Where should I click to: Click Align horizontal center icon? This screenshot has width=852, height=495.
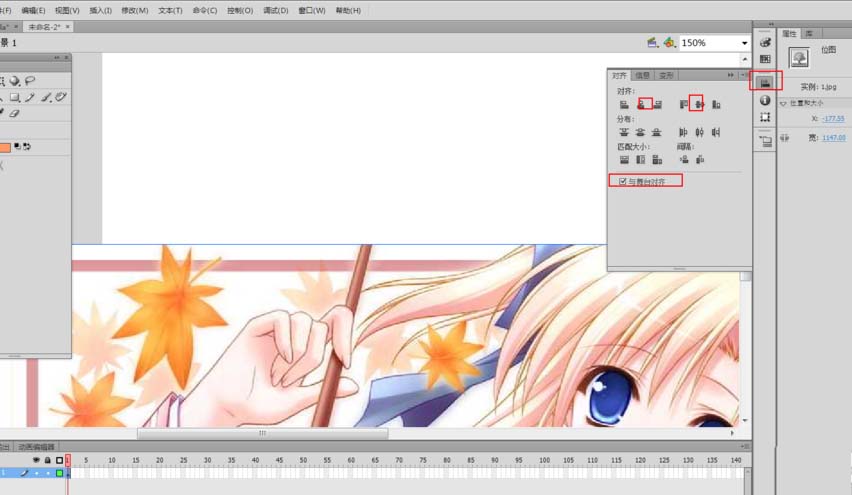641,104
